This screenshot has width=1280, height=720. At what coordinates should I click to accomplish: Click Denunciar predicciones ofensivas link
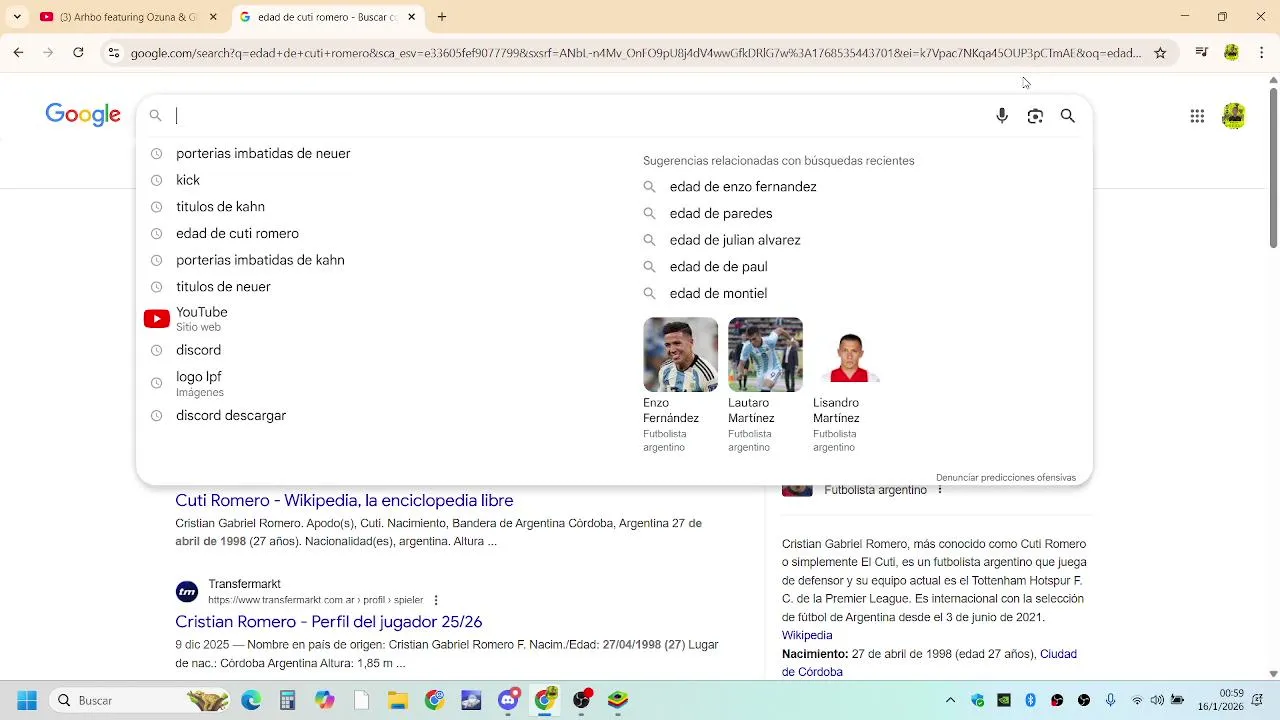[x=1006, y=478]
